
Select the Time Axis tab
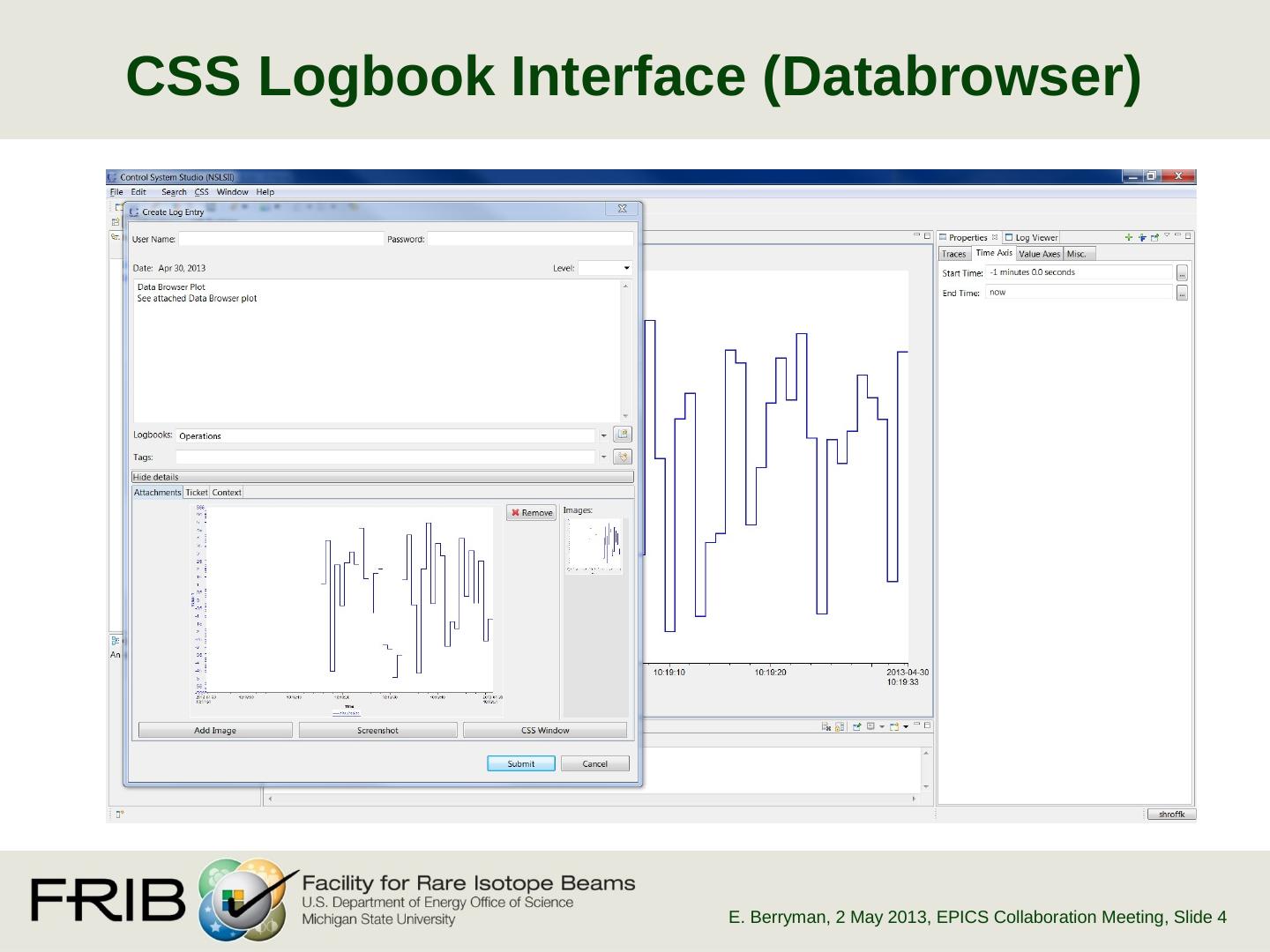[994, 253]
